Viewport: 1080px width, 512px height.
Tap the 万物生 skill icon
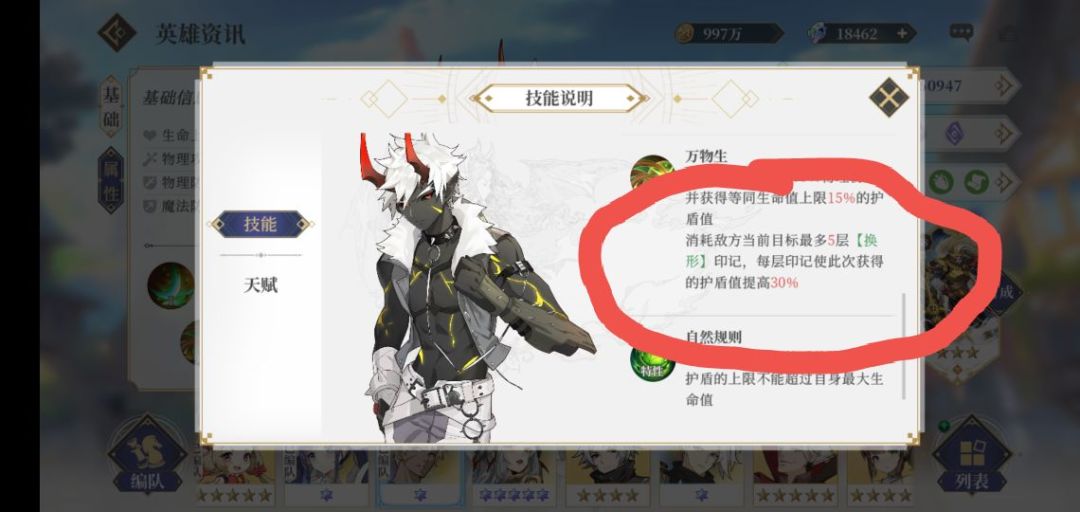coord(653,175)
